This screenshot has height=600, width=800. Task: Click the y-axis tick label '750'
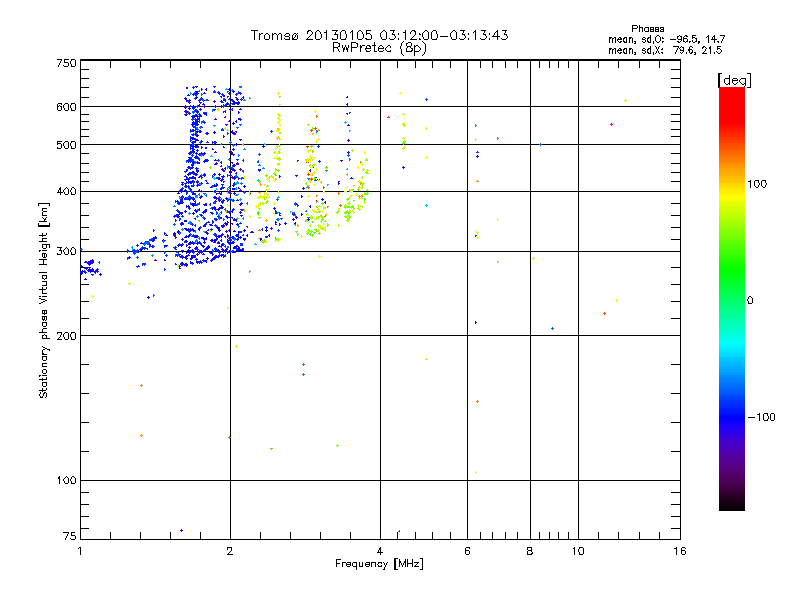tap(66, 63)
